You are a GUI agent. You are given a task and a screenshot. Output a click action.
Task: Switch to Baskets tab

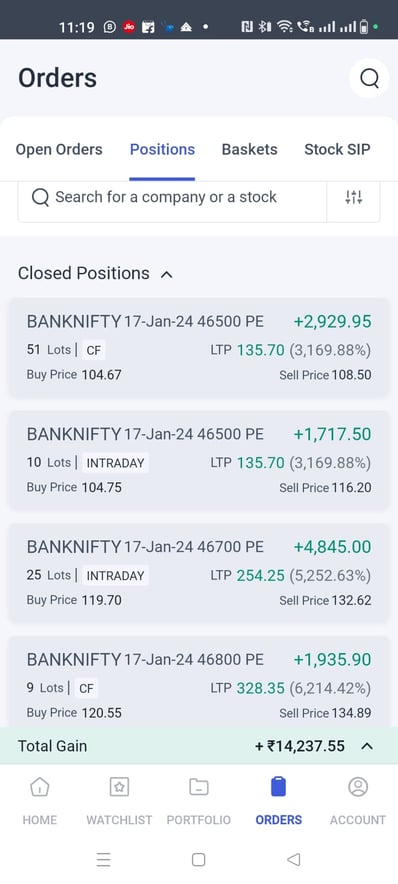tap(250, 149)
